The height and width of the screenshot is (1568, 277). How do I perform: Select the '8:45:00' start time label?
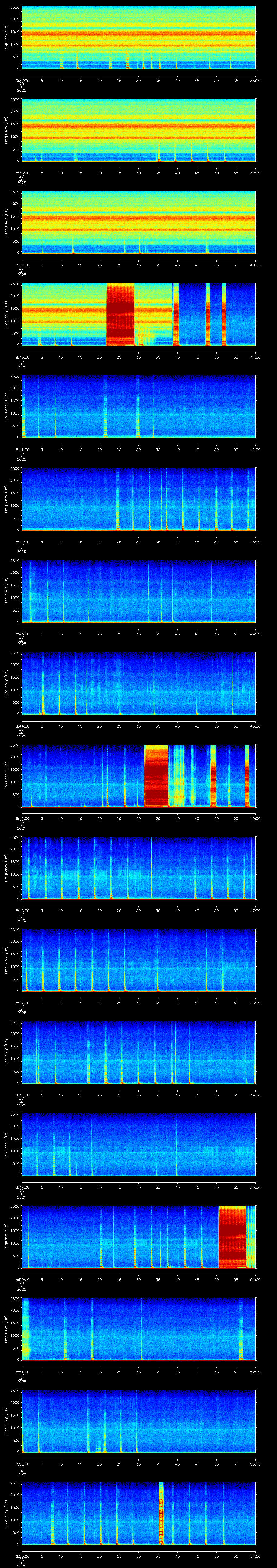(x=22, y=819)
